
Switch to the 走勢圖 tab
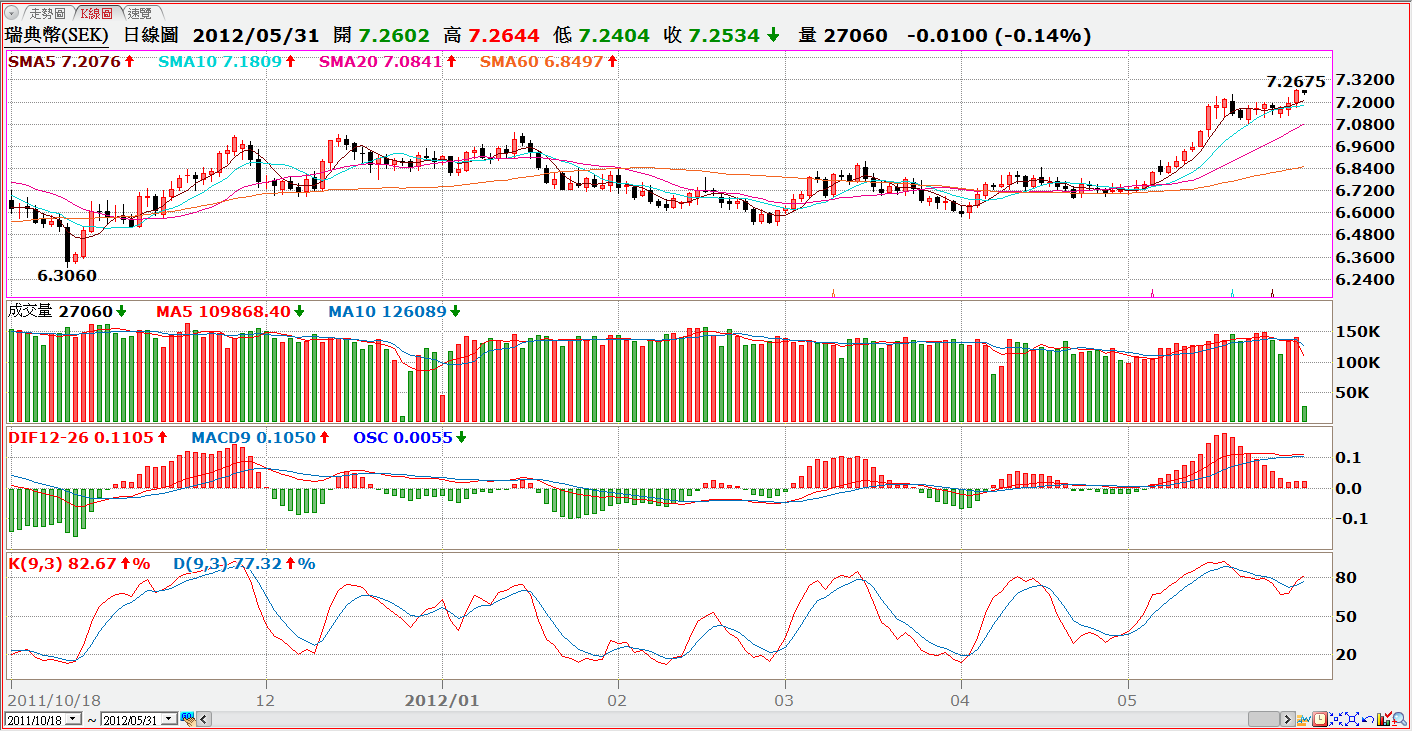[47, 13]
